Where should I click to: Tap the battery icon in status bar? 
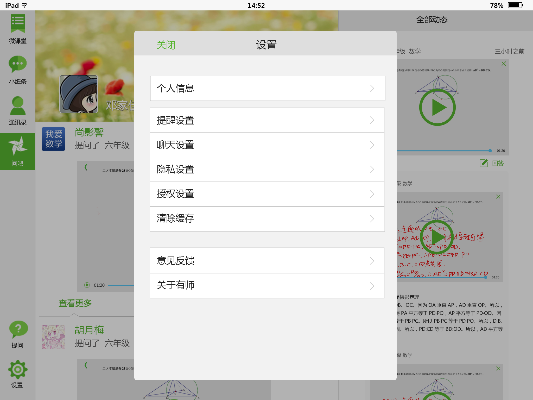[515, 5]
